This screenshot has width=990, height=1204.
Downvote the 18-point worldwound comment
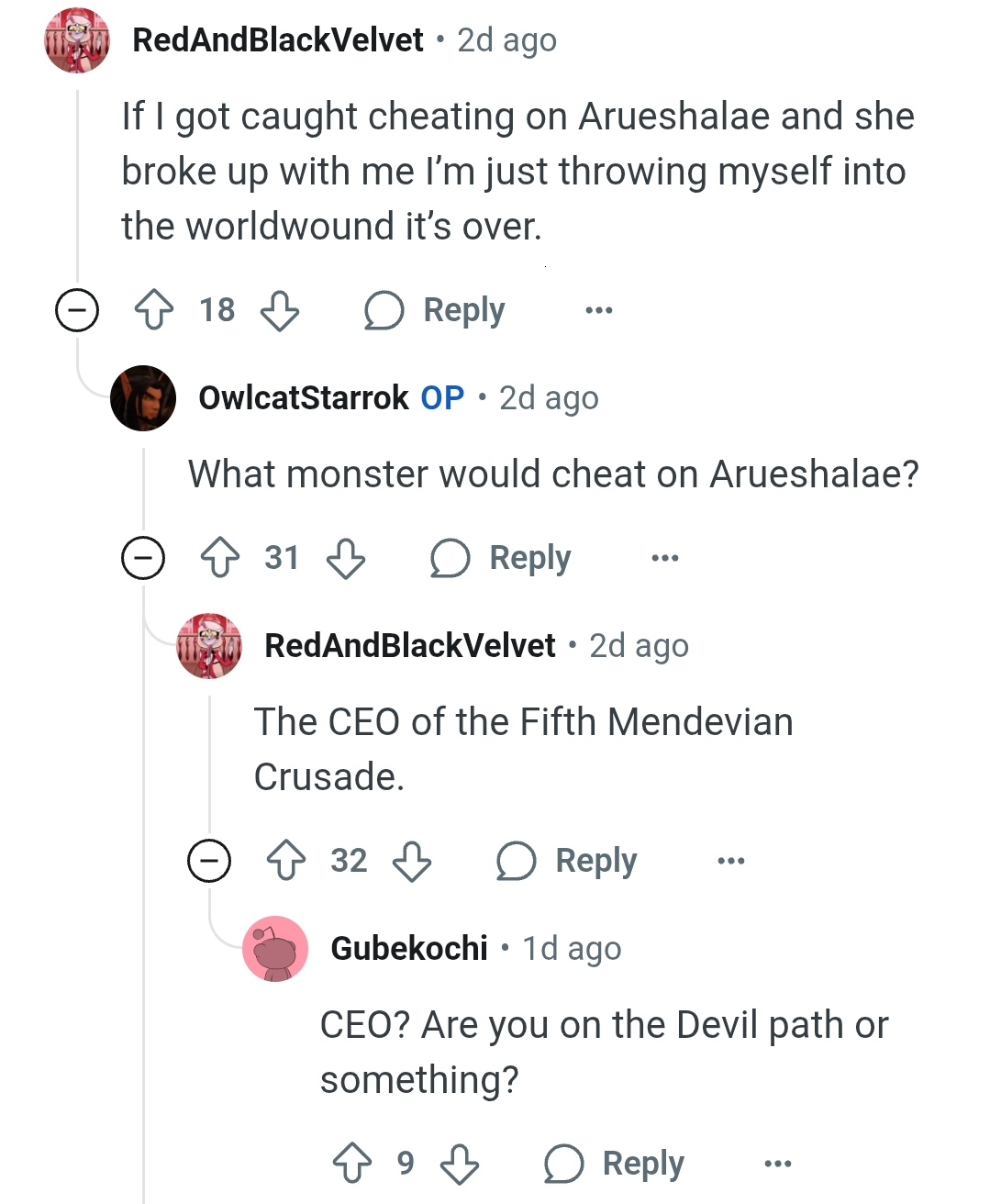point(280,310)
